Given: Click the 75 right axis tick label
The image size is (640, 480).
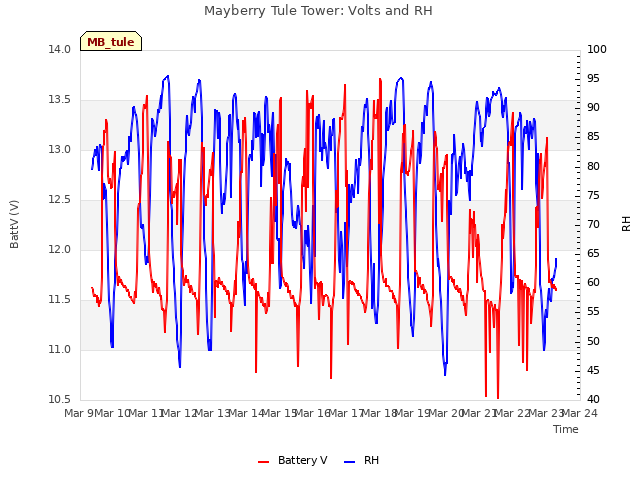Looking at the screenshot, I should (x=593, y=195).
